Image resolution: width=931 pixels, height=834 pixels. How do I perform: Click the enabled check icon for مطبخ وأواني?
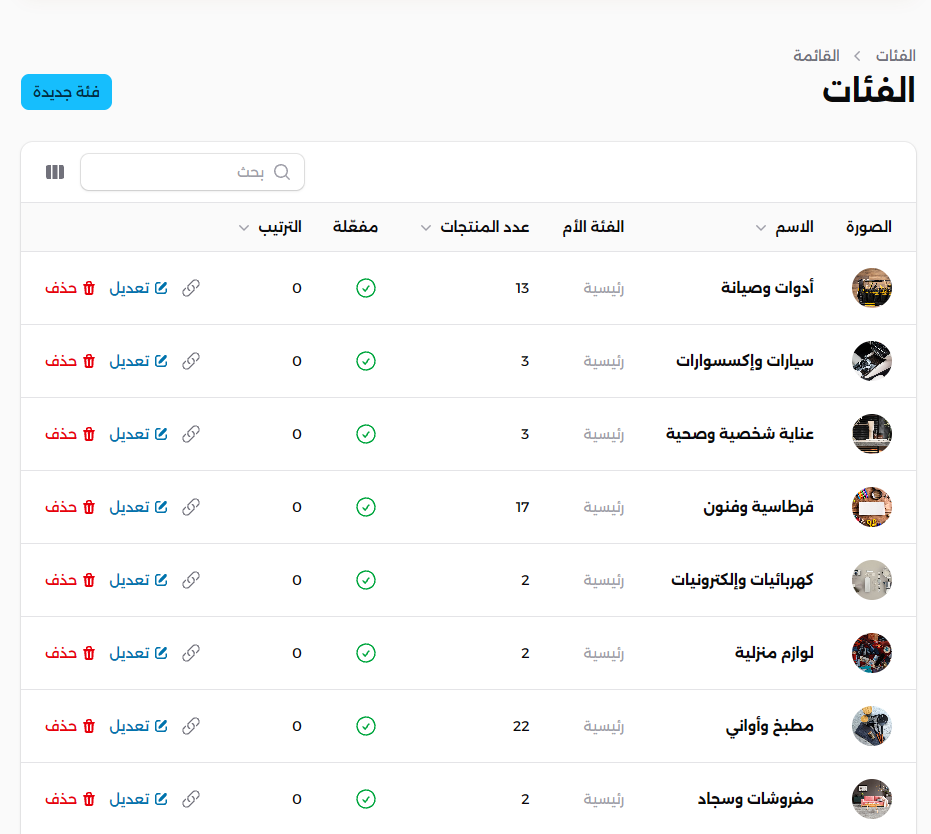tap(366, 726)
